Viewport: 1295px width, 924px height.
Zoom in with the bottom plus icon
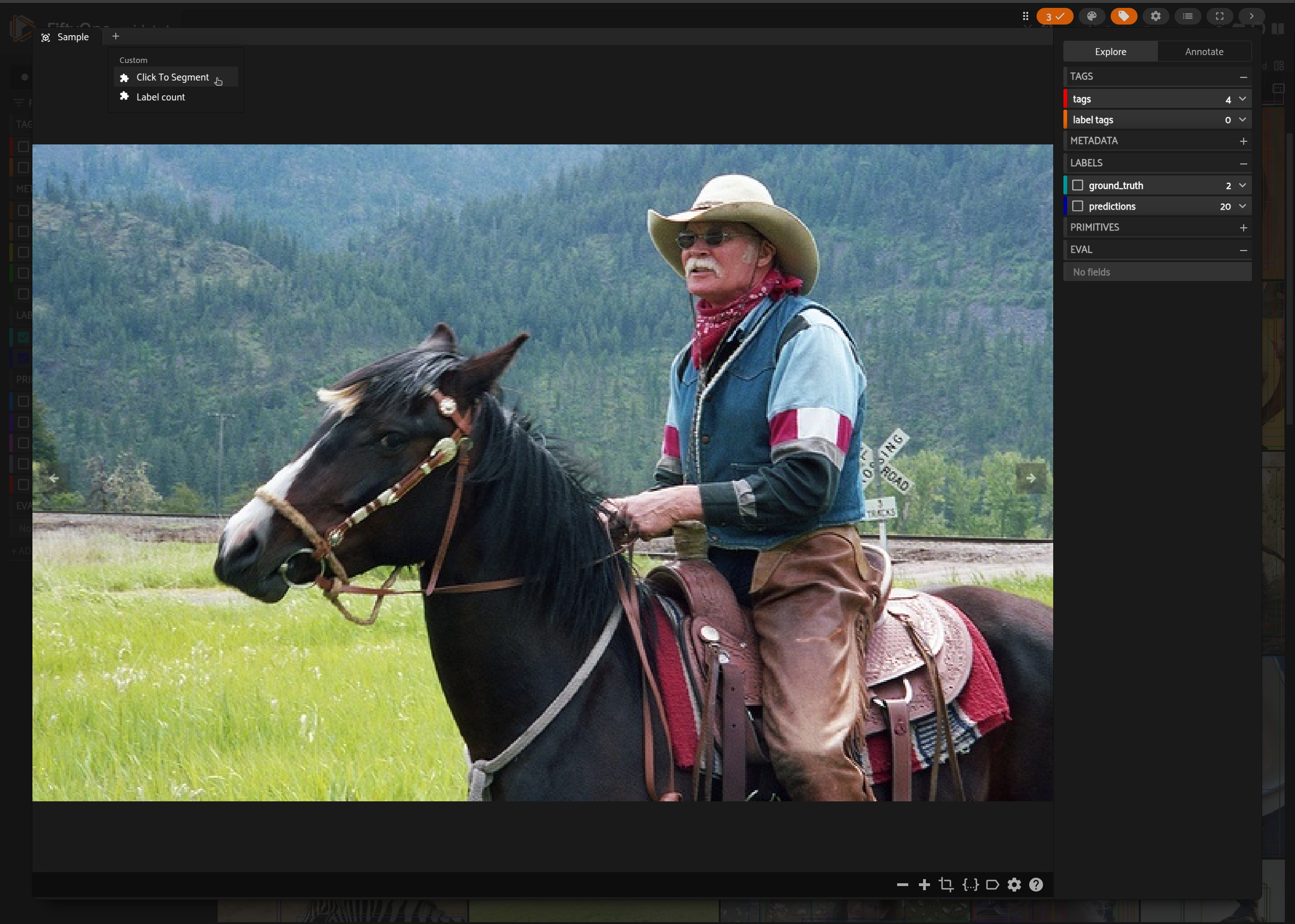[x=924, y=884]
